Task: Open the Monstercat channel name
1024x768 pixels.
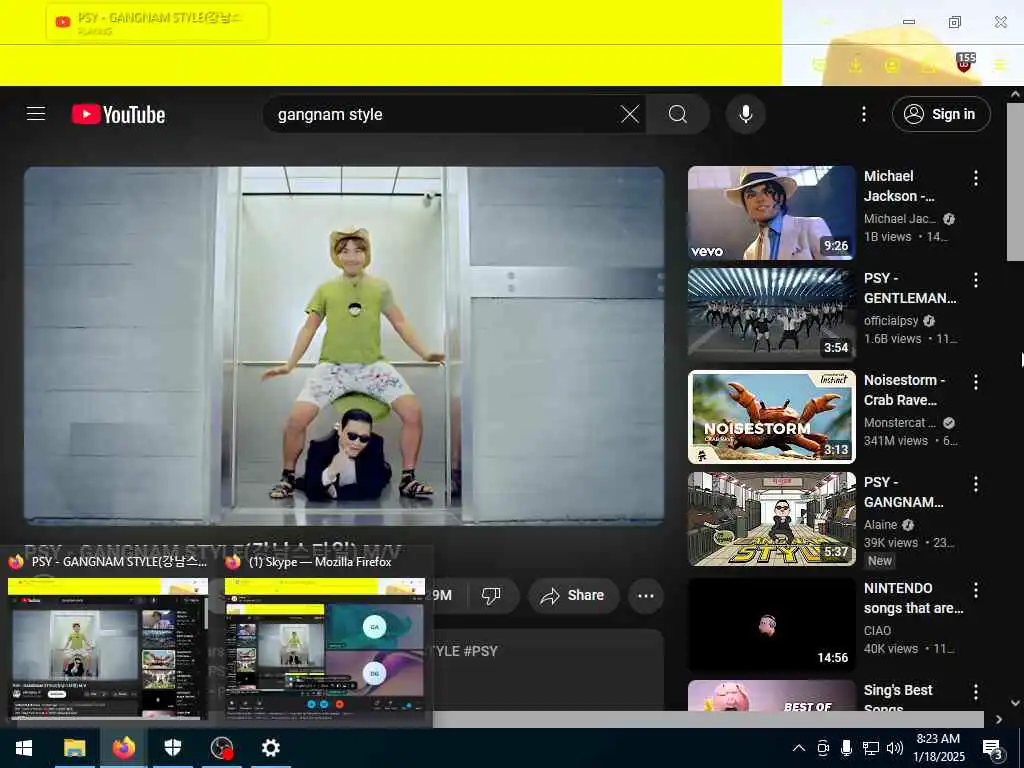Action: click(899, 423)
